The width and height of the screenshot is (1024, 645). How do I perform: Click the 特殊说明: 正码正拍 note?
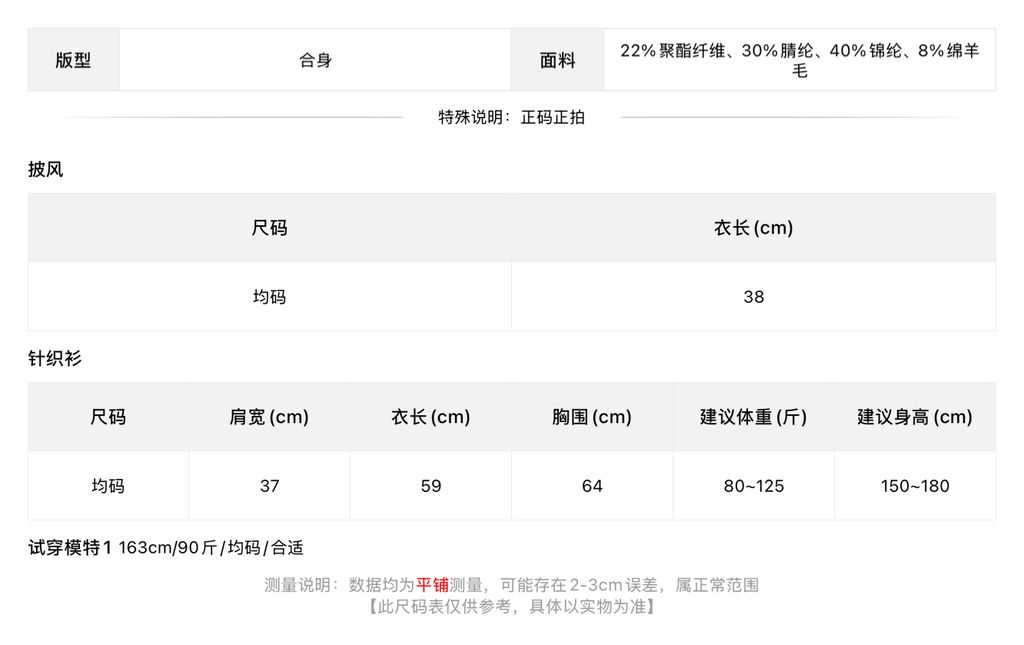click(x=511, y=118)
